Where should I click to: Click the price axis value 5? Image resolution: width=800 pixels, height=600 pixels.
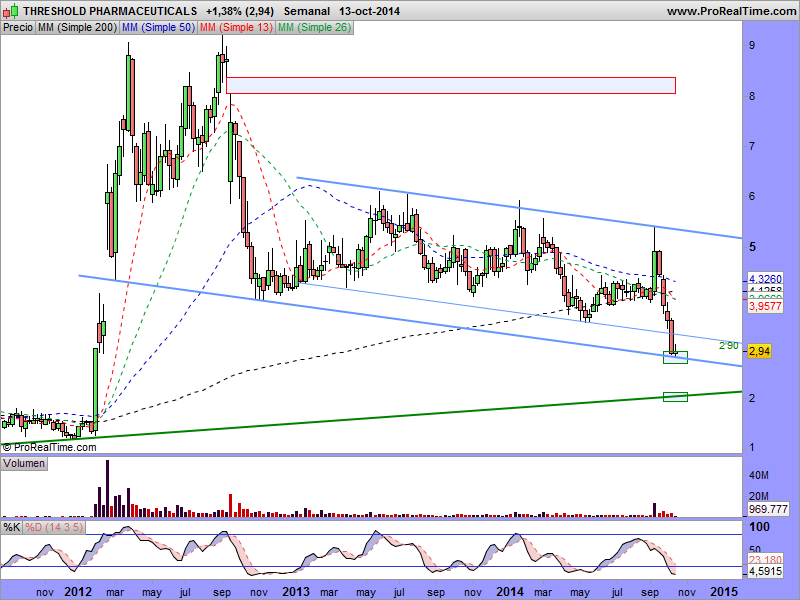tap(752, 247)
